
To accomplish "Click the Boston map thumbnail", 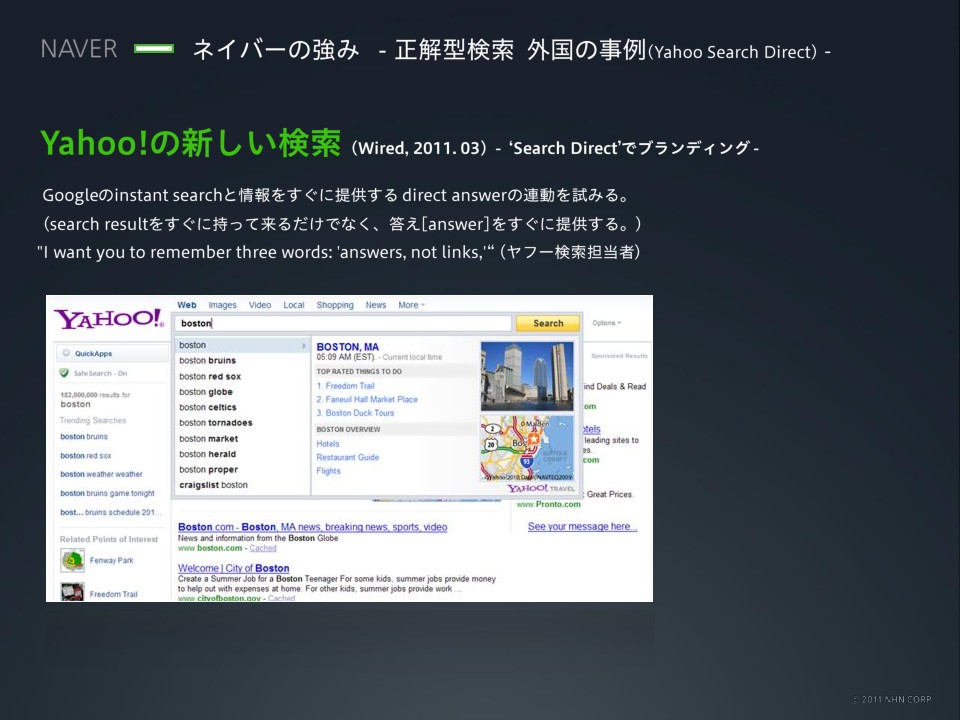I will pos(527,448).
